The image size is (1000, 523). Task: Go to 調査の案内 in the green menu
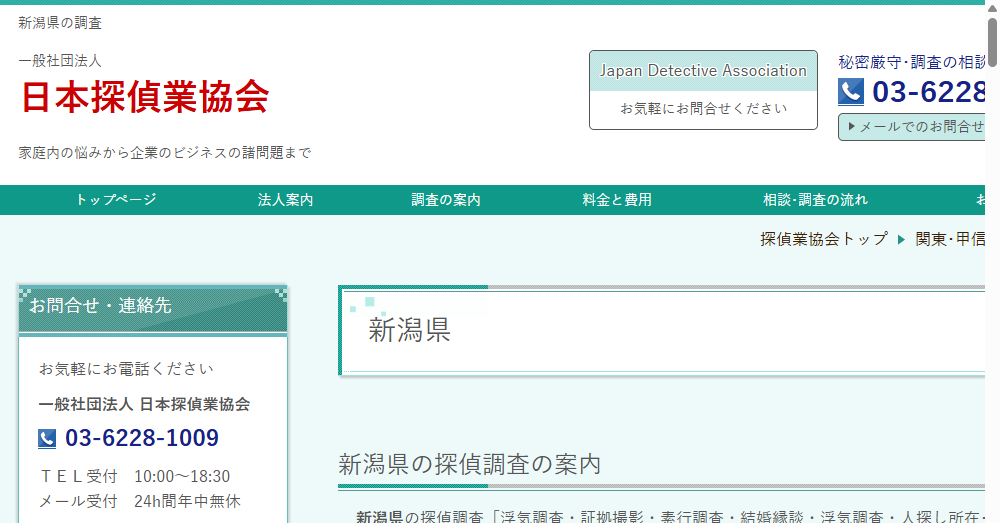coord(446,200)
